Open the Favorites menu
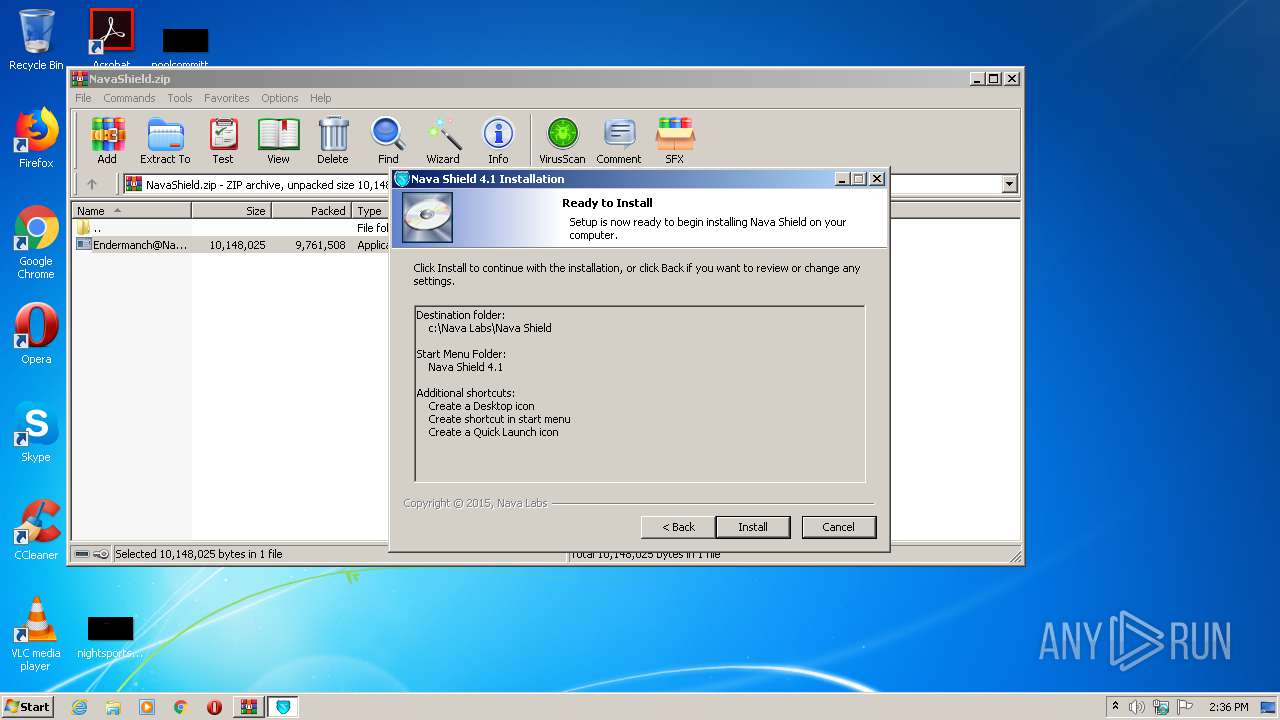Image resolution: width=1280 pixels, height=720 pixels. click(227, 98)
